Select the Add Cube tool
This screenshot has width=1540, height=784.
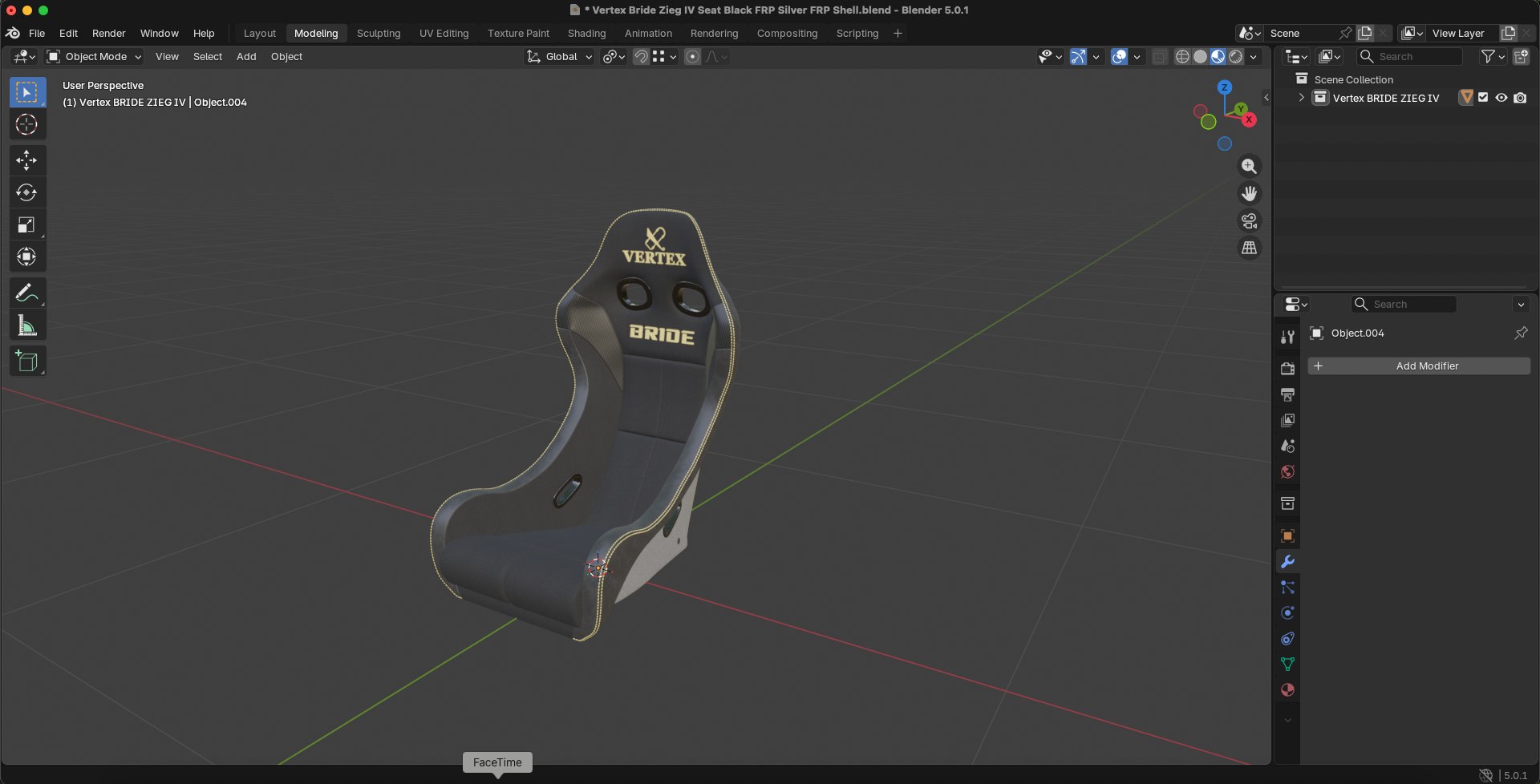pos(27,362)
